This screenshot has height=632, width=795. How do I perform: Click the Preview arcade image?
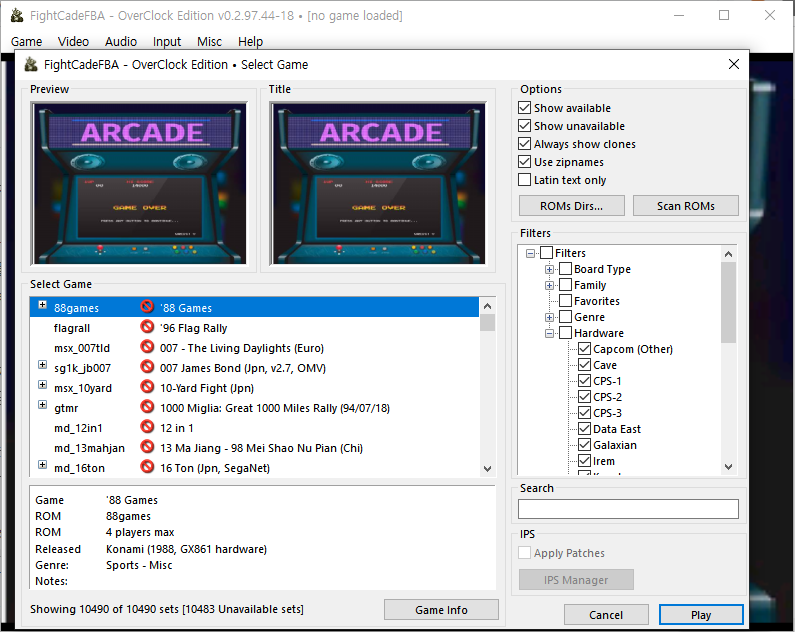(x=139, y=183)
